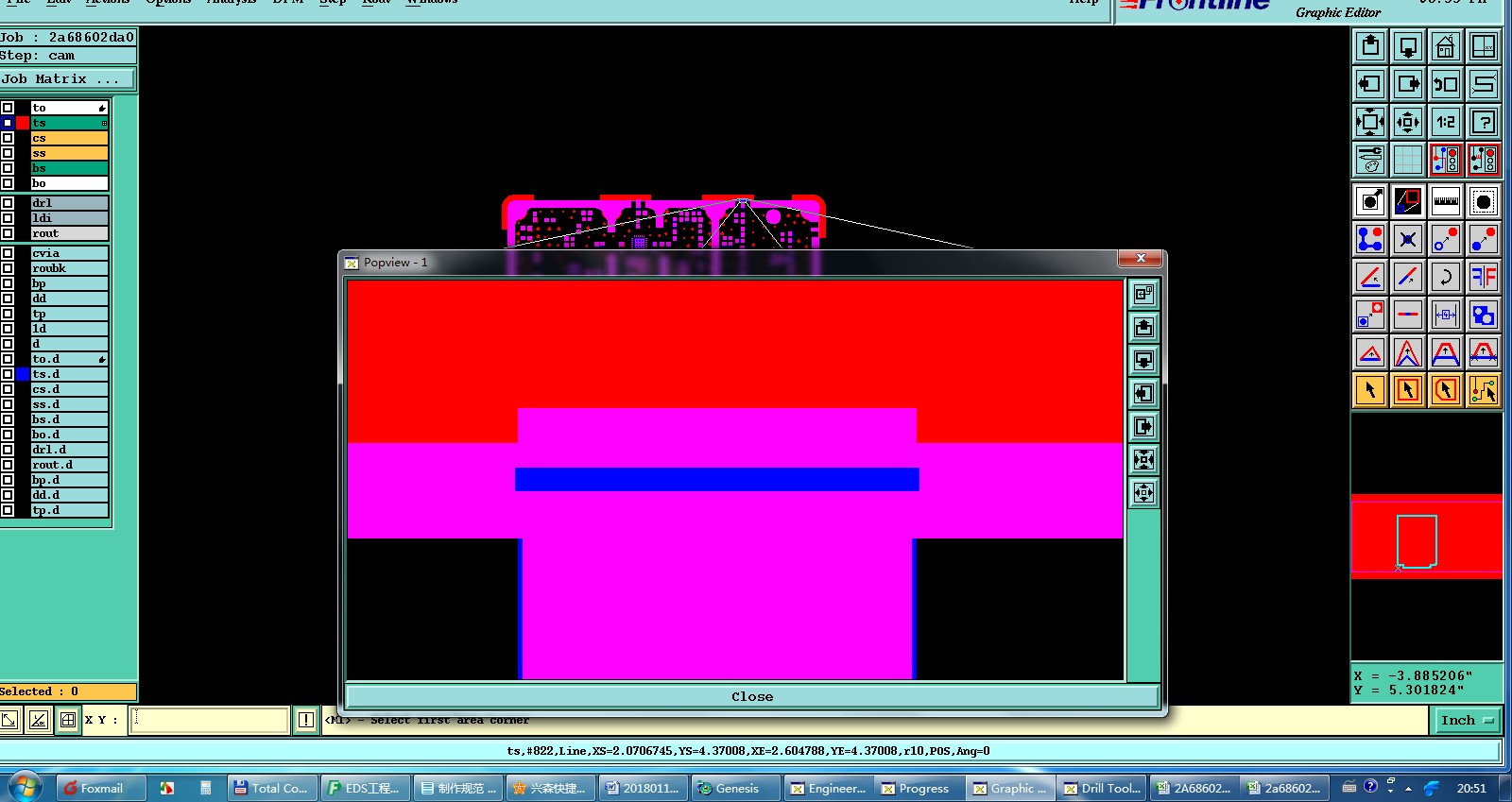Click the Popview pan left icon

point(1143,394)
